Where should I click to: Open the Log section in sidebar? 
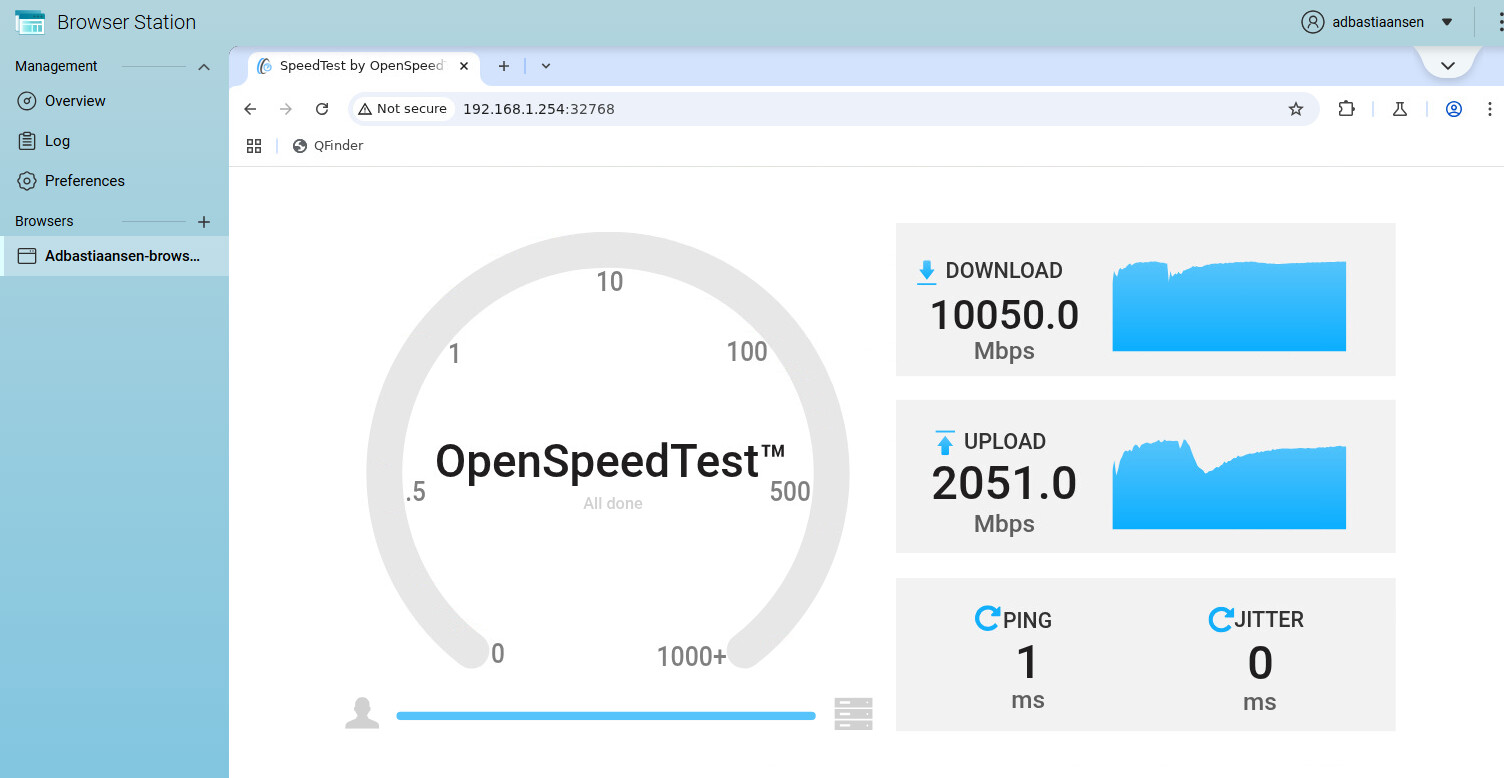(57, 141)
